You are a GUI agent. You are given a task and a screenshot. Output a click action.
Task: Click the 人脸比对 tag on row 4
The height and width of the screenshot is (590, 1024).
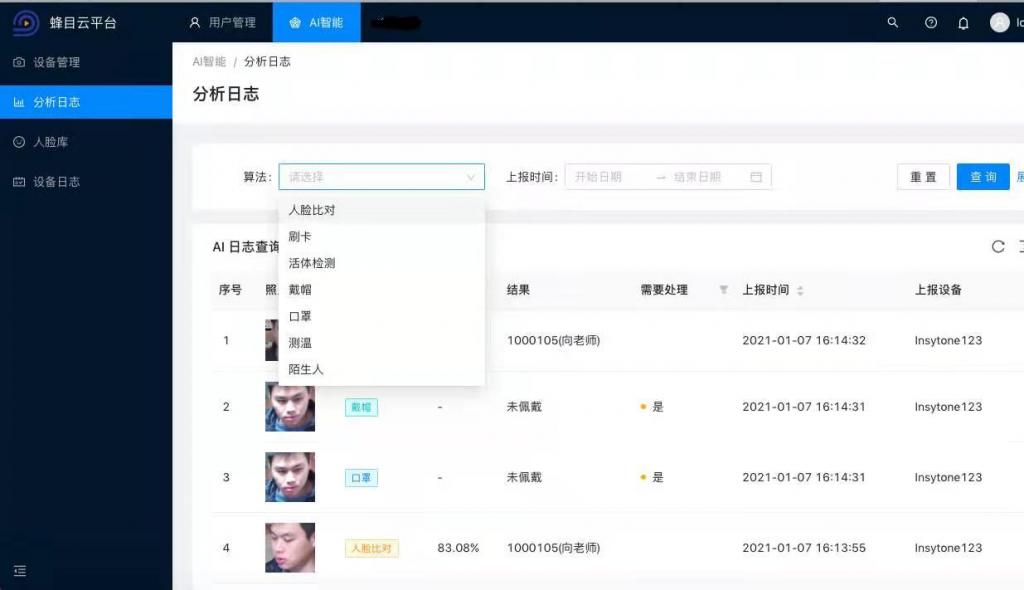[371, 548]
